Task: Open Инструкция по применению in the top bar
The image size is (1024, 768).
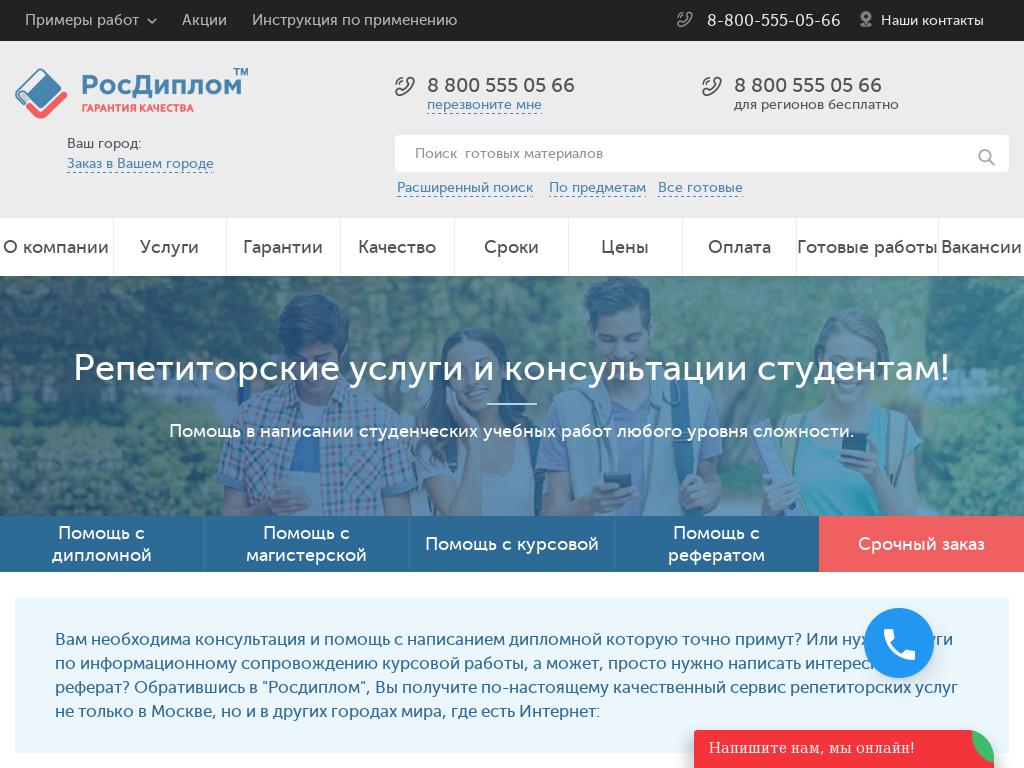Action: point(354,20)
